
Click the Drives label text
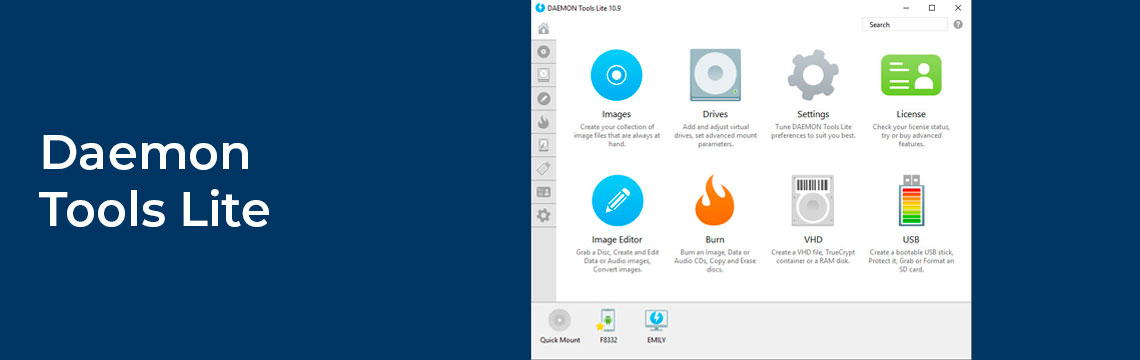coord(715,114)
